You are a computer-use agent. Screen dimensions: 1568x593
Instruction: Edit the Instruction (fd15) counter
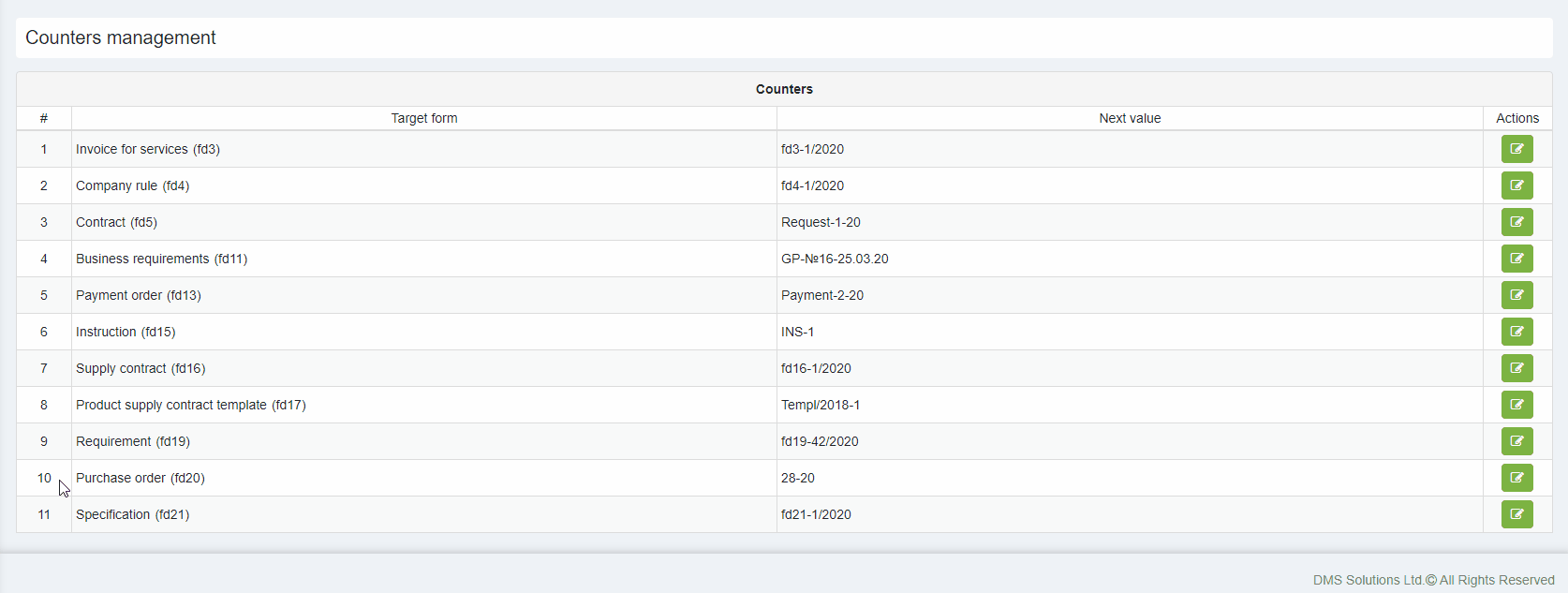1516,332
